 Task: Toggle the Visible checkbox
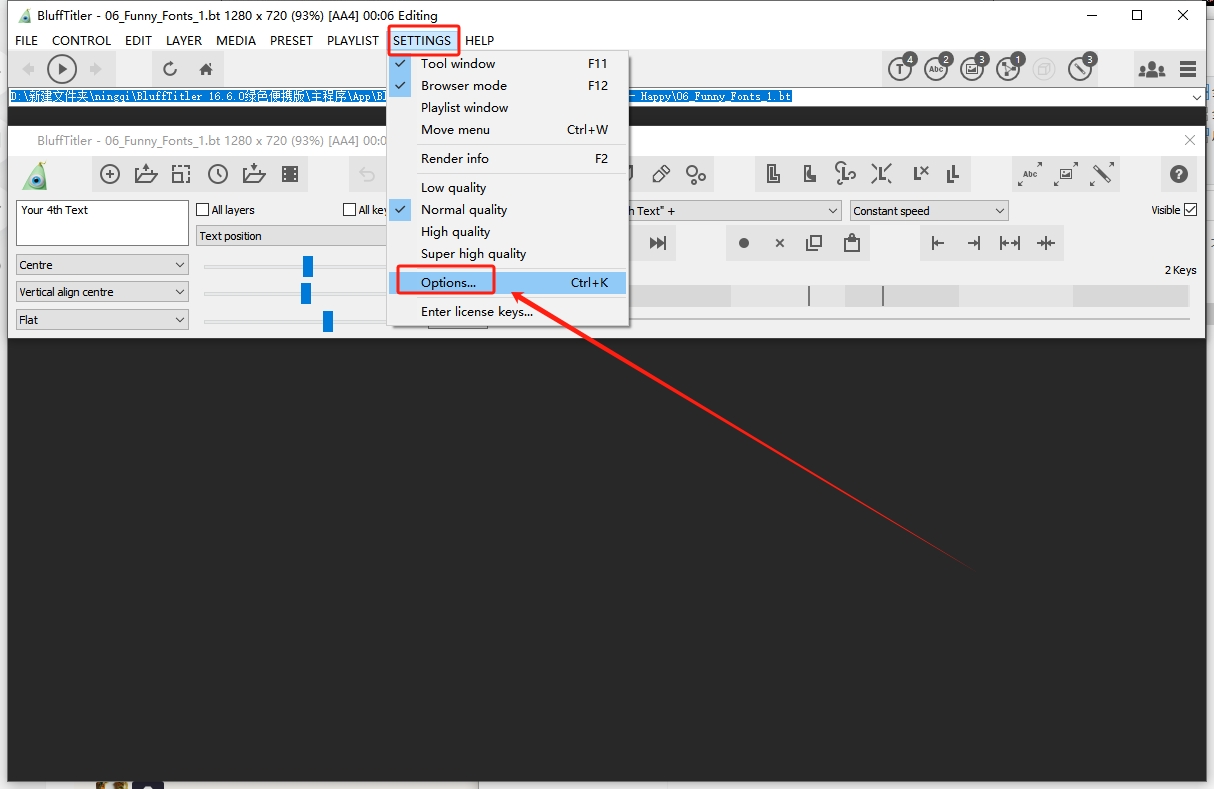[x=1190, y=210]
